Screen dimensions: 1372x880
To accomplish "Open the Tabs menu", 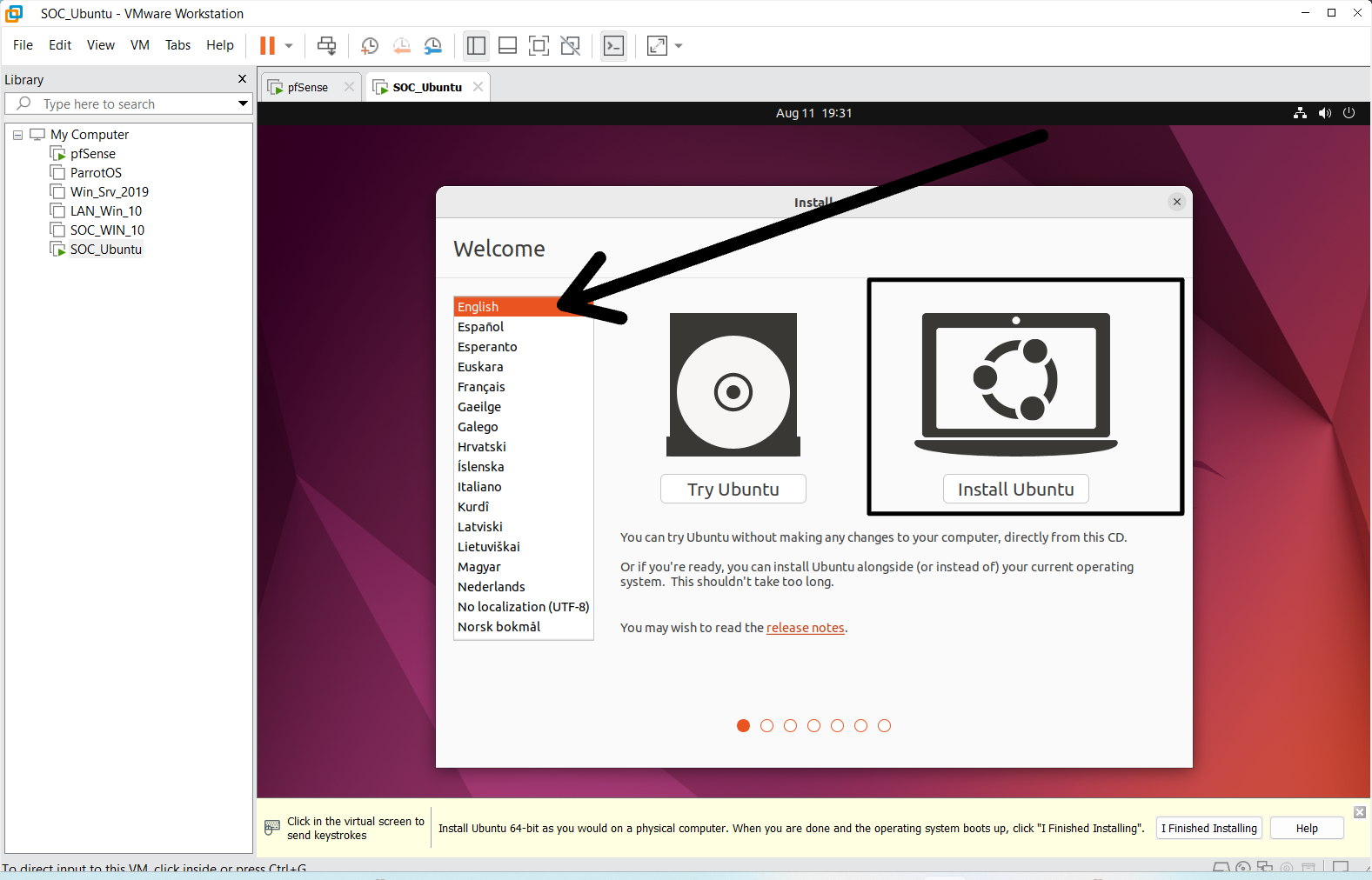I will pos(177,45).
